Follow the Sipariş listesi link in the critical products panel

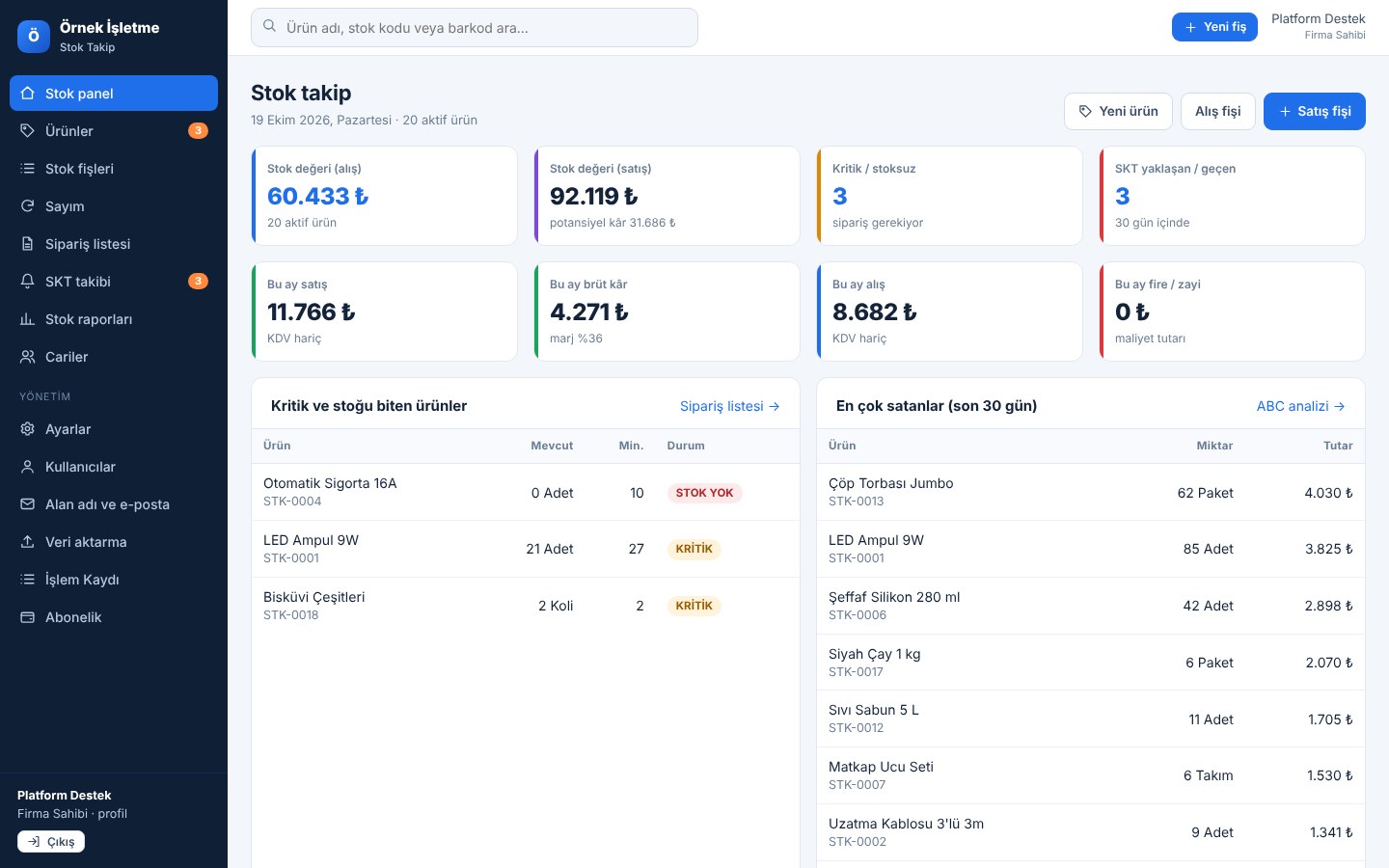click(730, 406)
